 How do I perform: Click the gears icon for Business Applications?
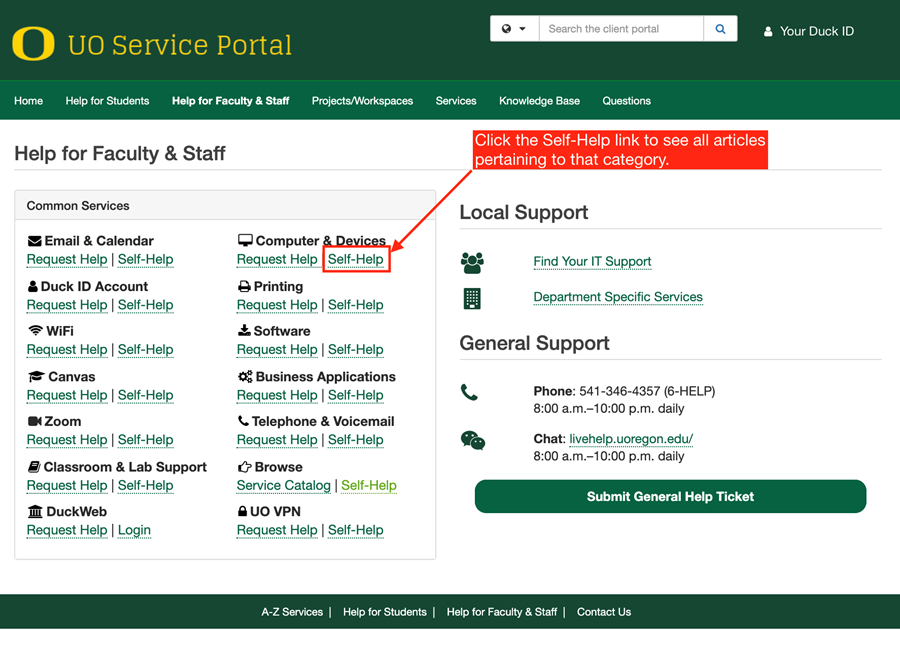pyautogui.click(x=245, y=377)
